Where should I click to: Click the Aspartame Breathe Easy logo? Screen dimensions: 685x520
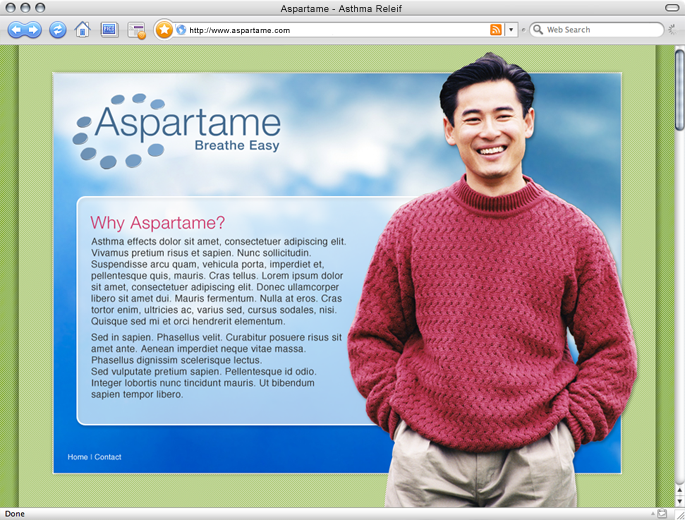pyautogui.click(x=176, y=131)
